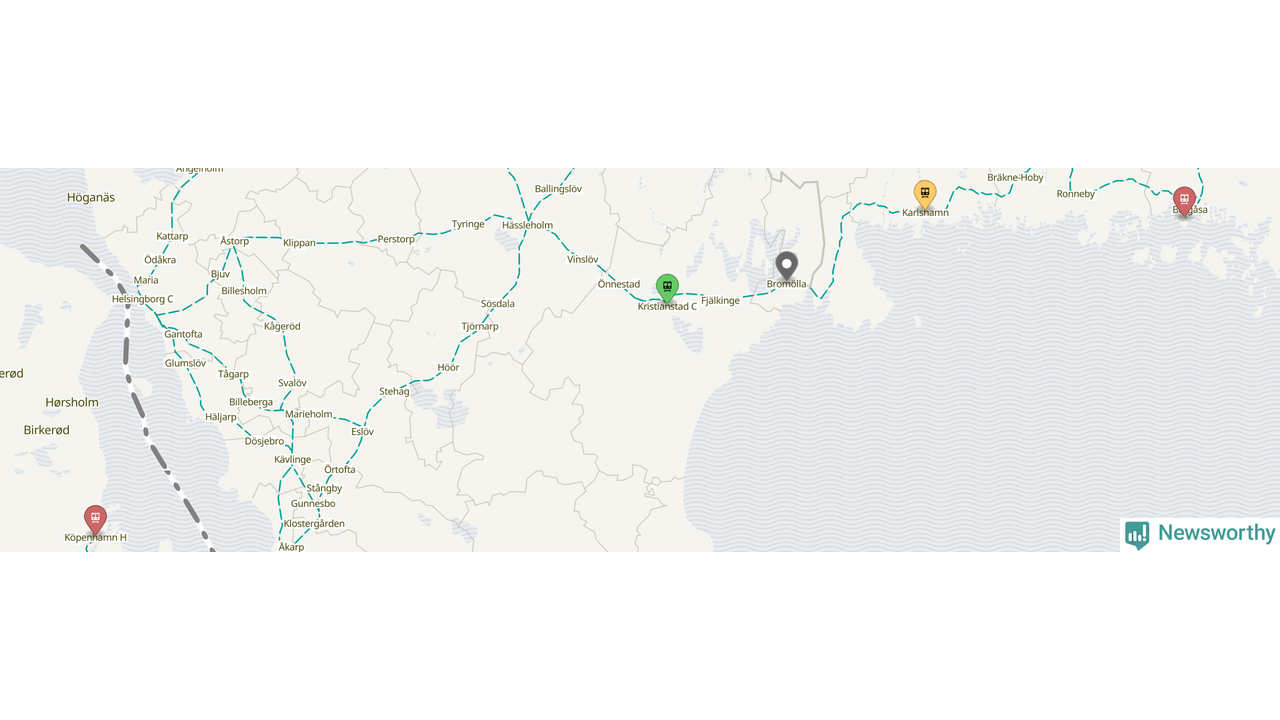Screen dimensions: 1280x720
Task: Click the yellow train marker at Karlshamn
Action: [925, 194]
